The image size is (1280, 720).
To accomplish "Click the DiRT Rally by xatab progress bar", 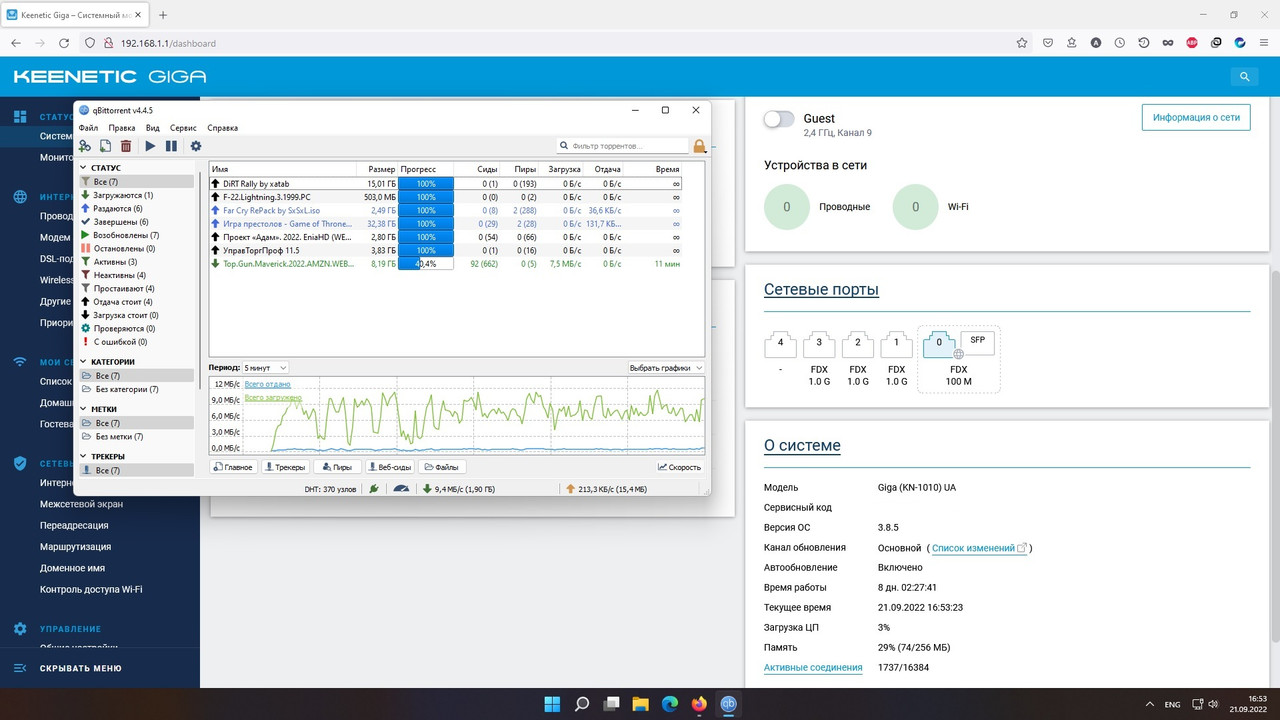I will 426,184.
